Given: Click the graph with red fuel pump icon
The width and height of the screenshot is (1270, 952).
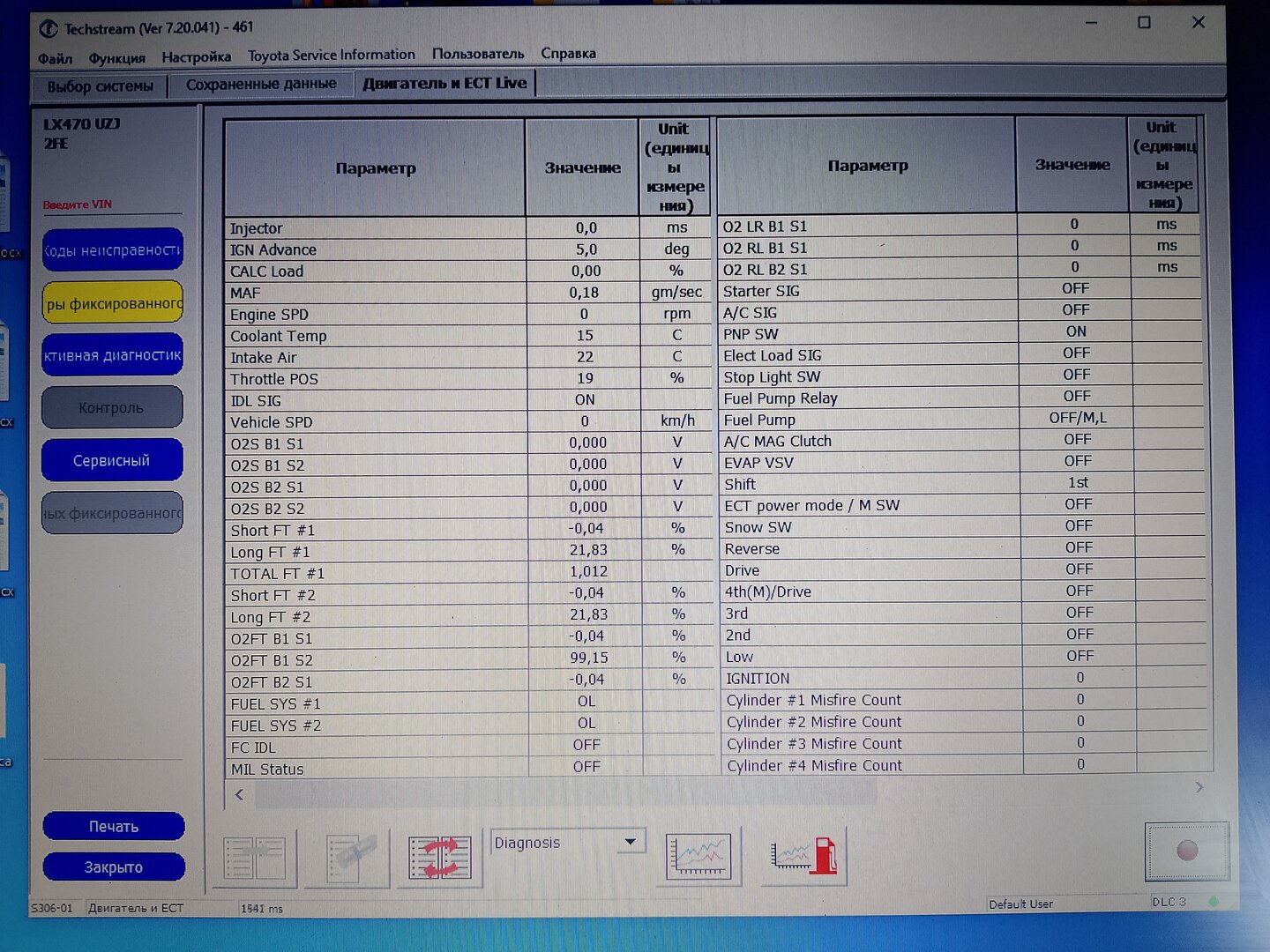Looking at the screenshot, I should (804, 856).
